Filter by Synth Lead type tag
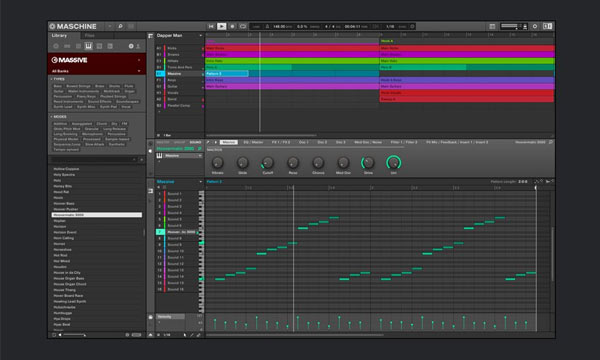This screenshot has width=600, height=360. click(63, 107)
